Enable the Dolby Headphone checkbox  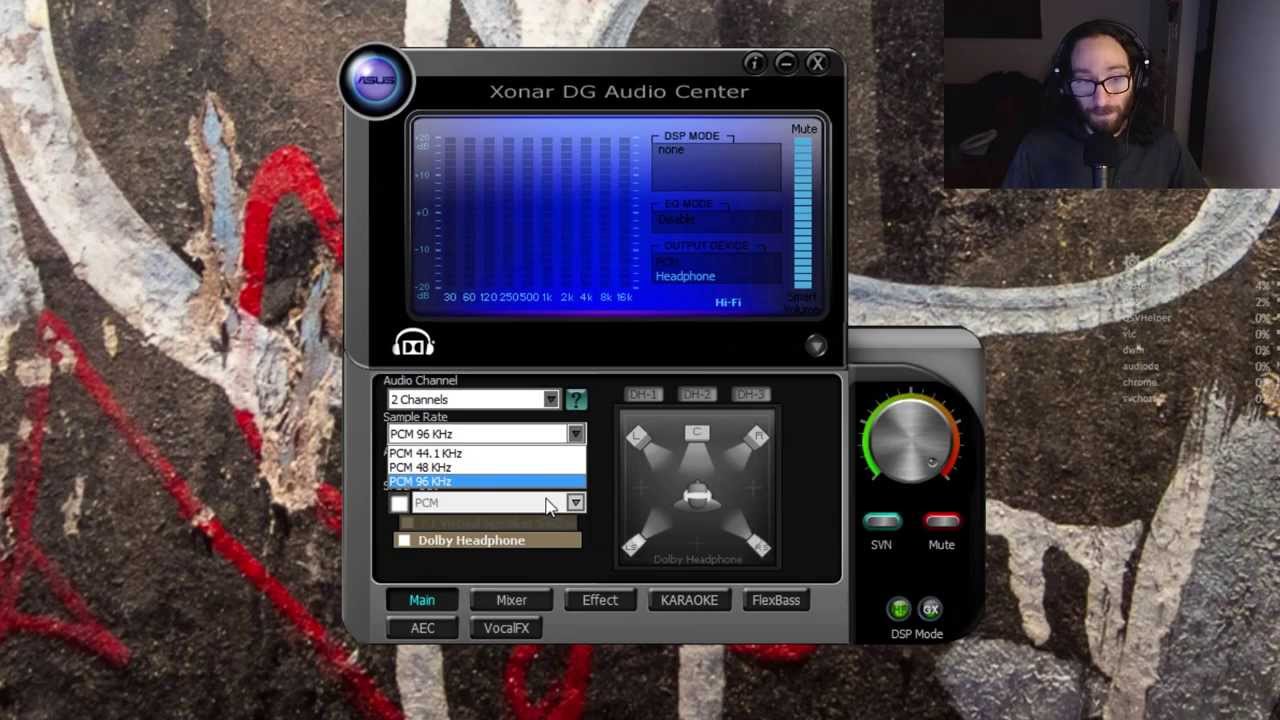point(403,541)
